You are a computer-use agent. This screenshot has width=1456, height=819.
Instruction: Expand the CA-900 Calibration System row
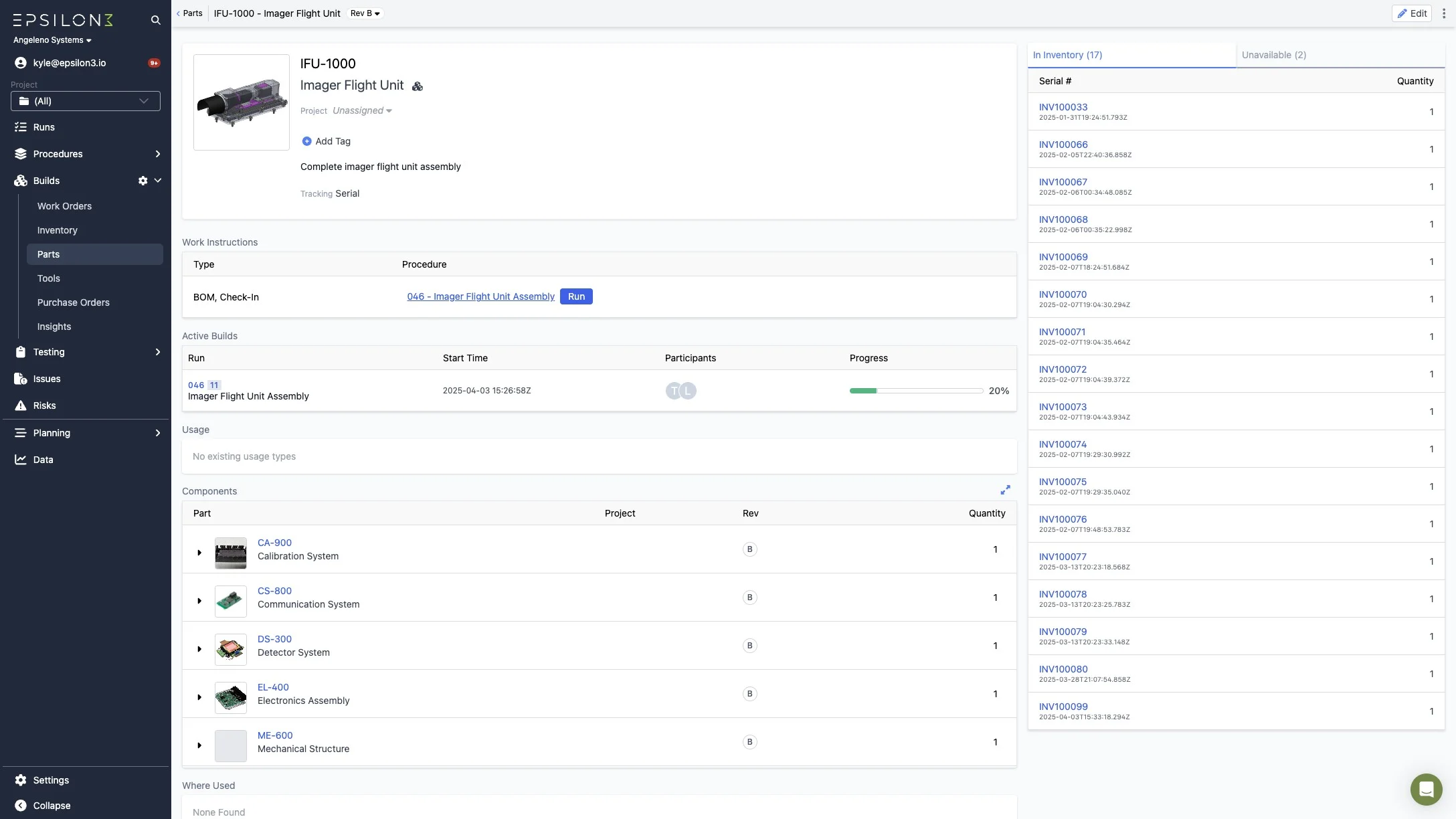point(199,553)
